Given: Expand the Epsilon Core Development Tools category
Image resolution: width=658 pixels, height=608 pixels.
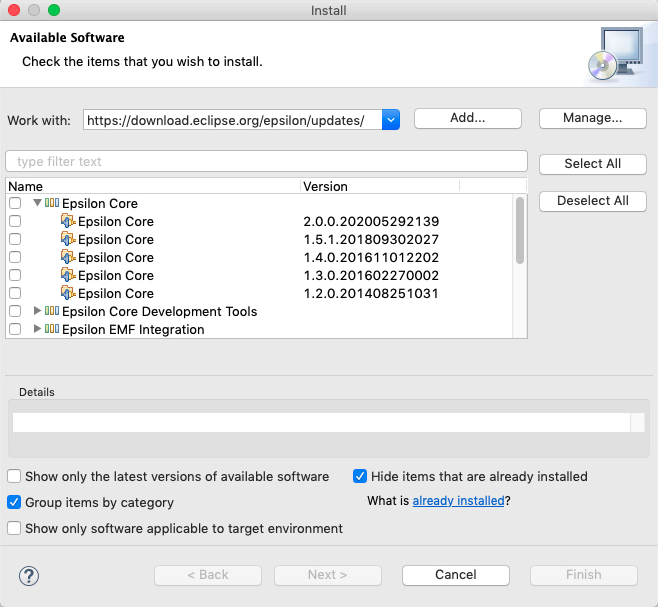Looking at the screenshot, I should pyautogui.click(x=38, y=311).
